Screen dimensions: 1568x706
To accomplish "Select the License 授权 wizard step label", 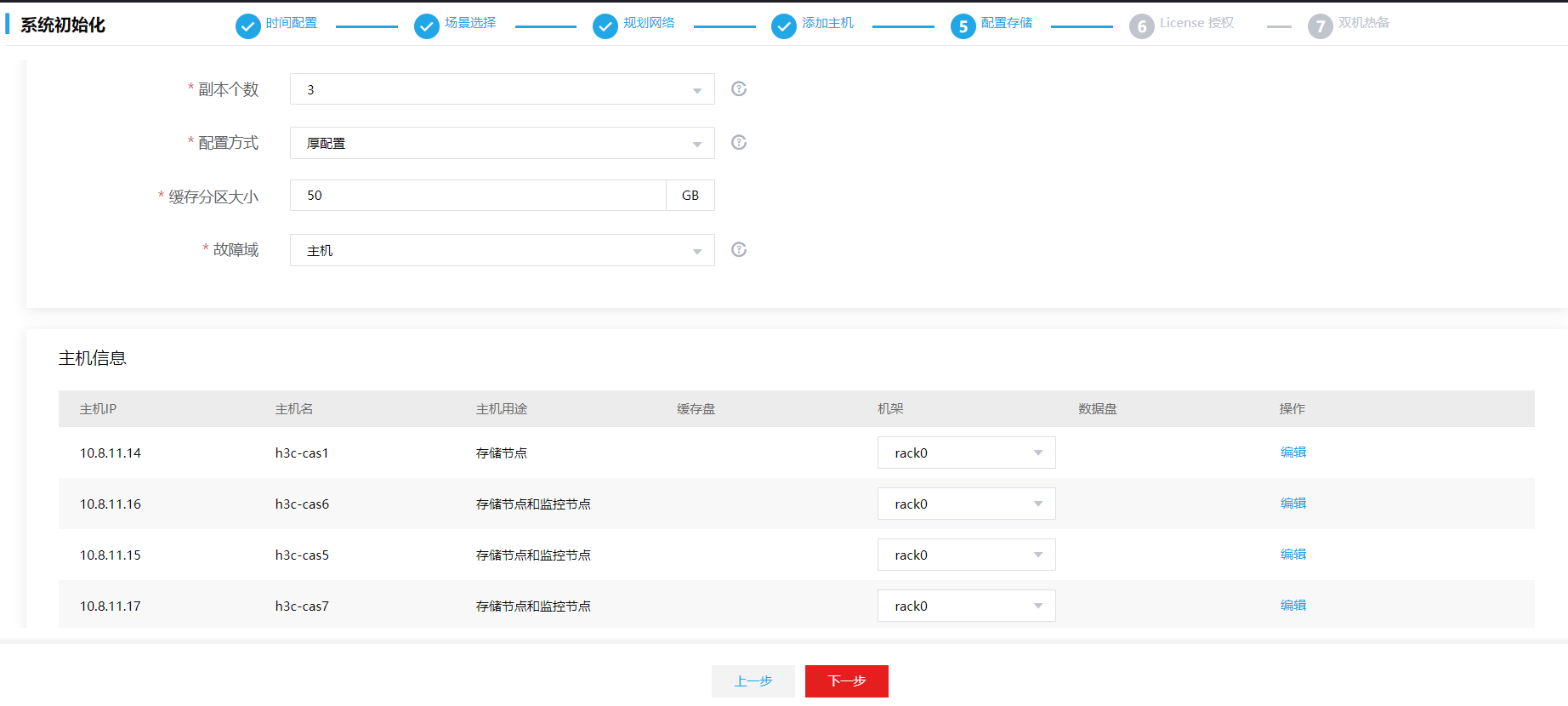I will click(x=1196, y=23).
